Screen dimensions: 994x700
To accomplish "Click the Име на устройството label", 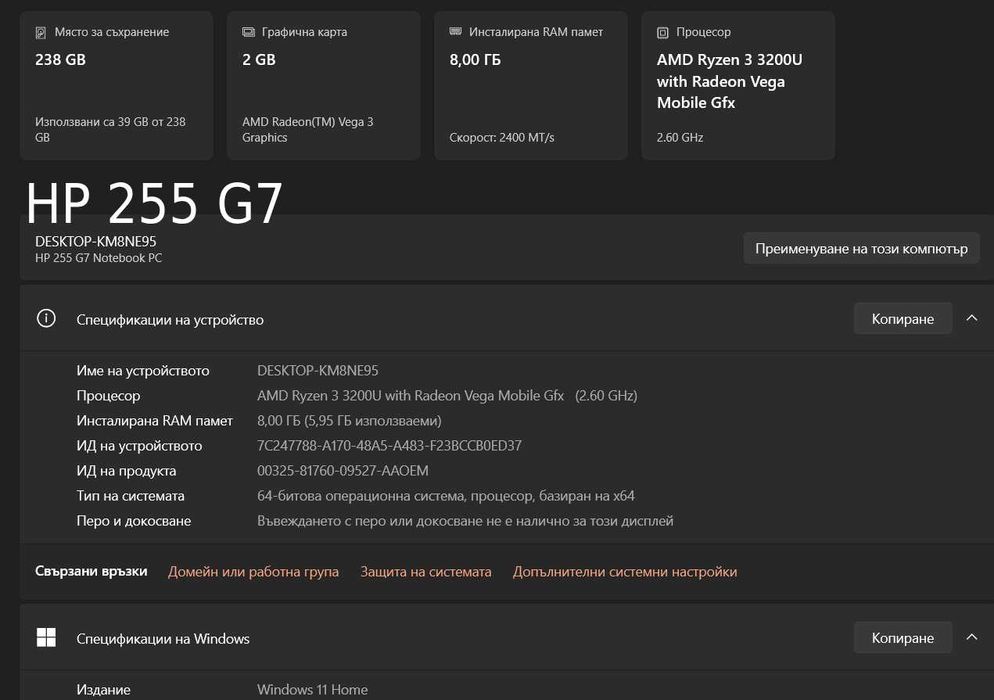I will coord(143,370).
